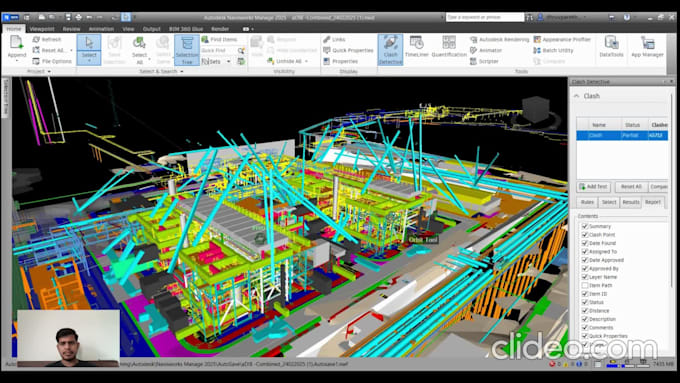Launch the Batch Utility
This screenshot has width=680, height=383.
(x=553, y=50)
